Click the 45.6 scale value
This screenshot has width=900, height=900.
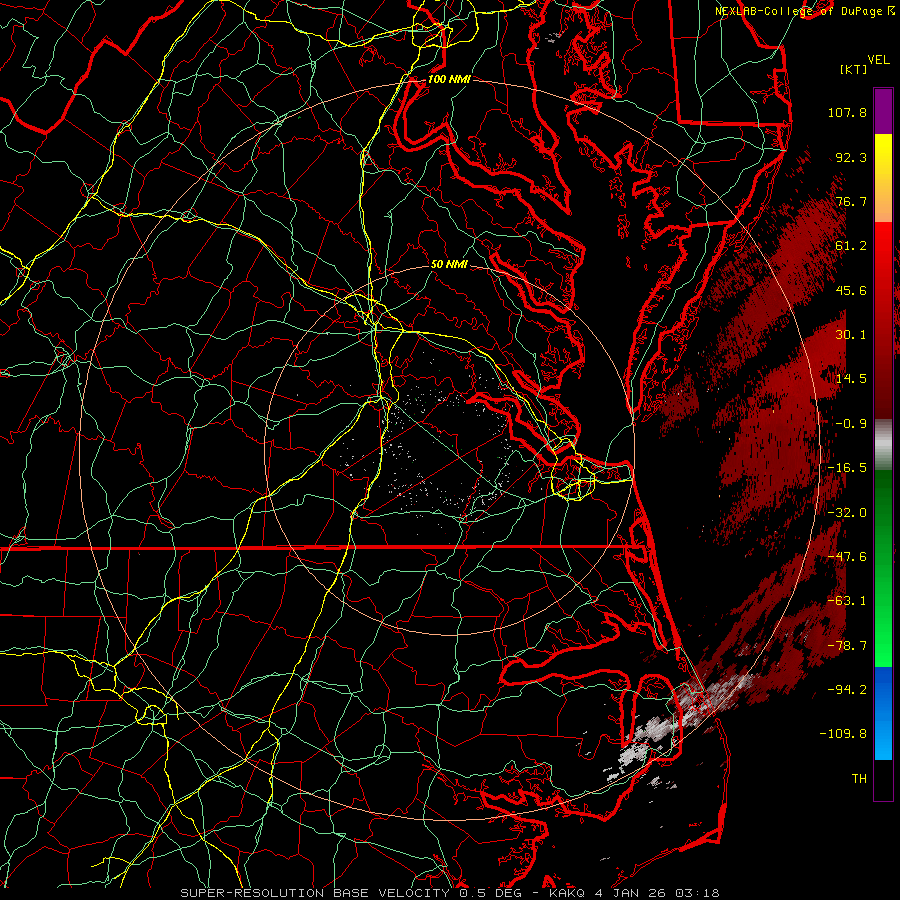coord(851,290)
